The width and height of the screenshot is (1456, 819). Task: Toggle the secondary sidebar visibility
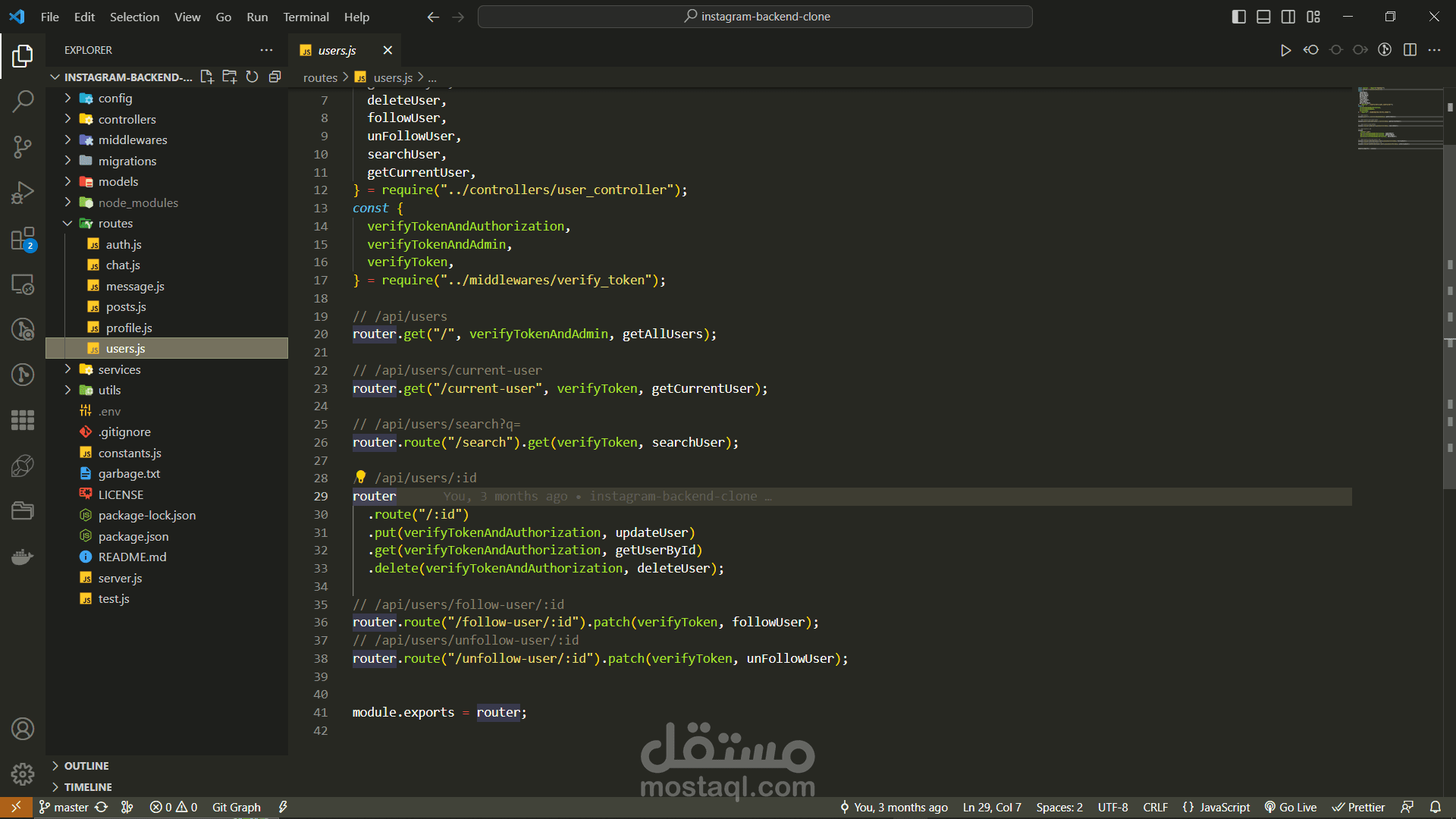point(1288,16)
